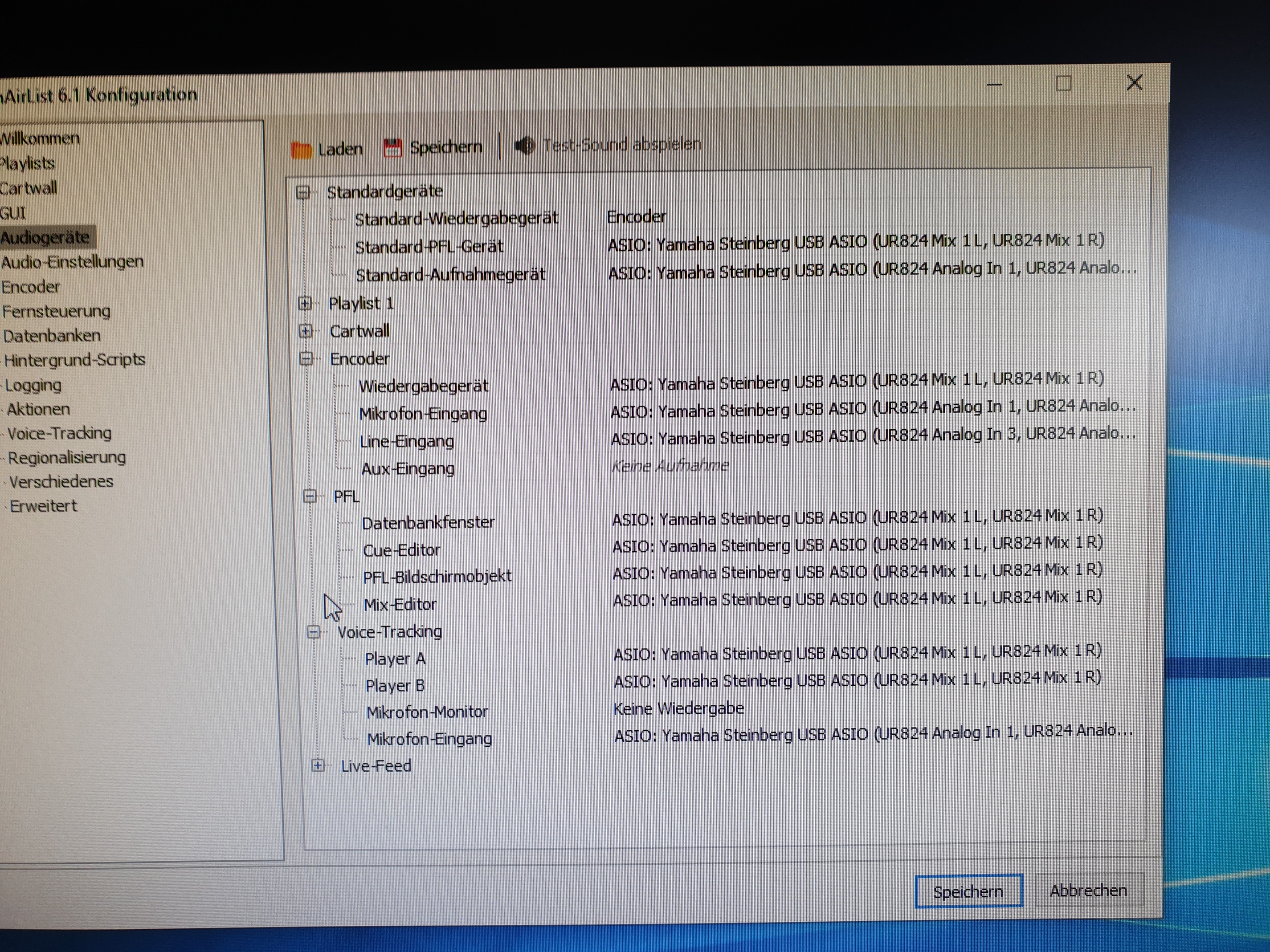
Task: Open the Aktionen page
Action: 38,409
